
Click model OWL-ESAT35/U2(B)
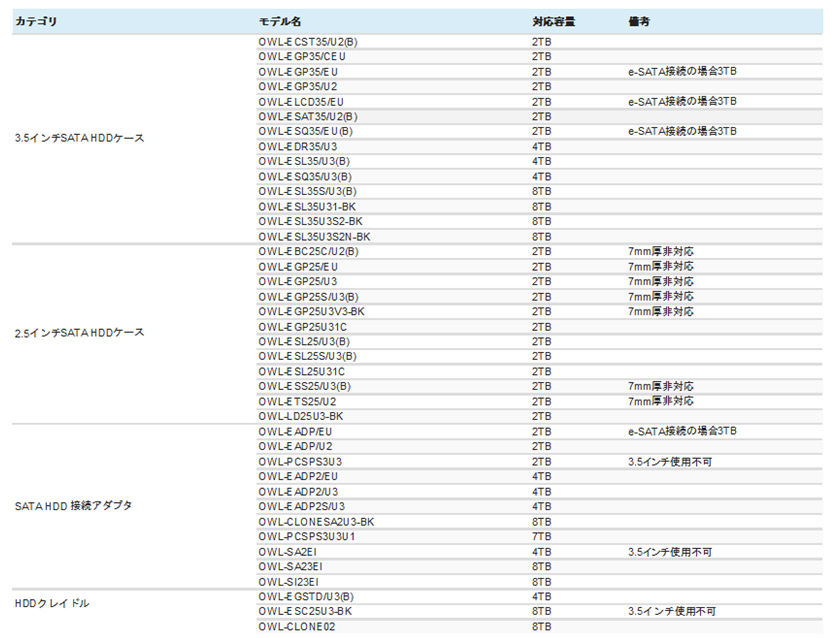pyautogui.click(x=308, y=117)
